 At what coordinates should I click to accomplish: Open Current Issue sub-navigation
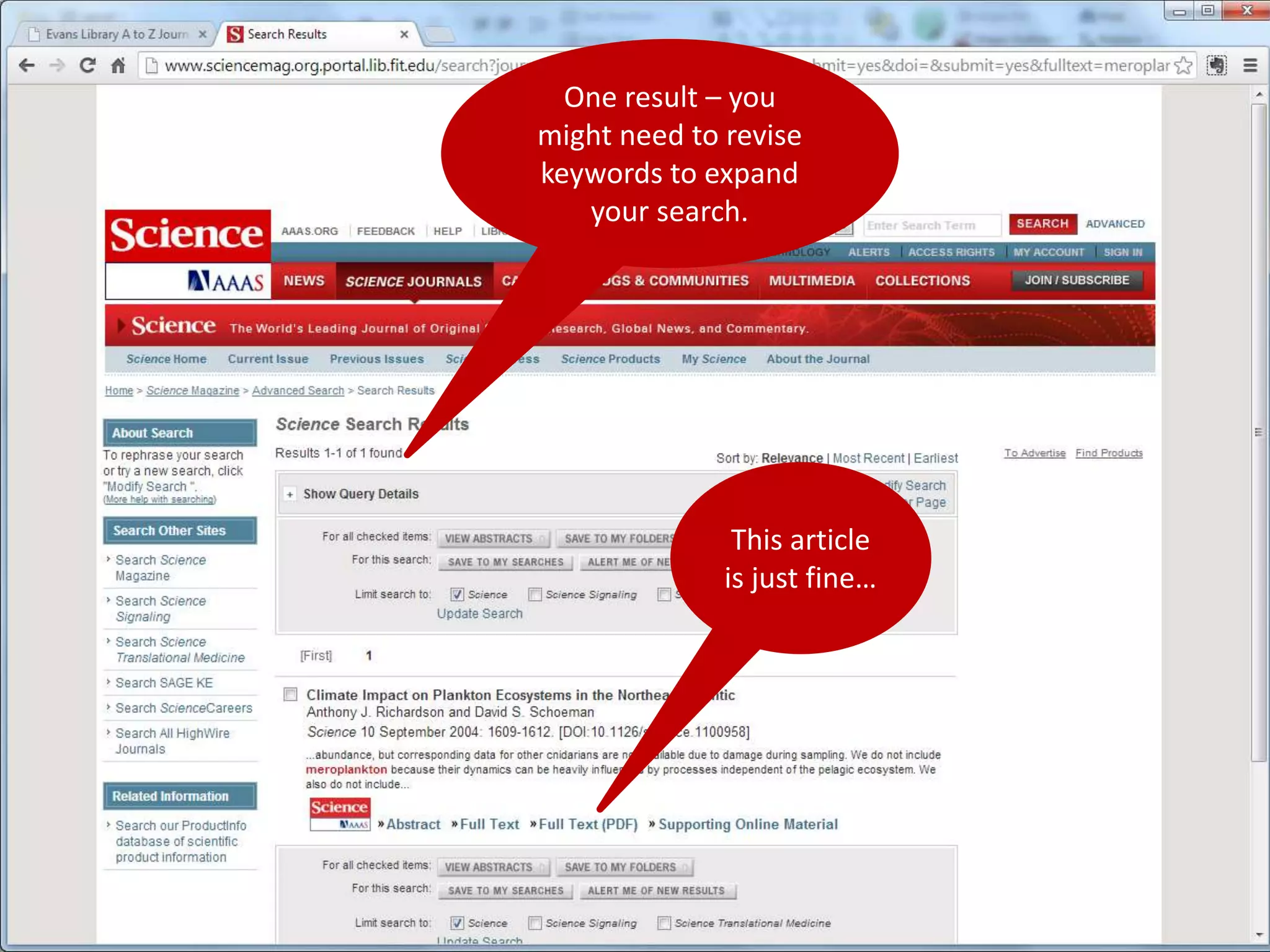(268, 359)
